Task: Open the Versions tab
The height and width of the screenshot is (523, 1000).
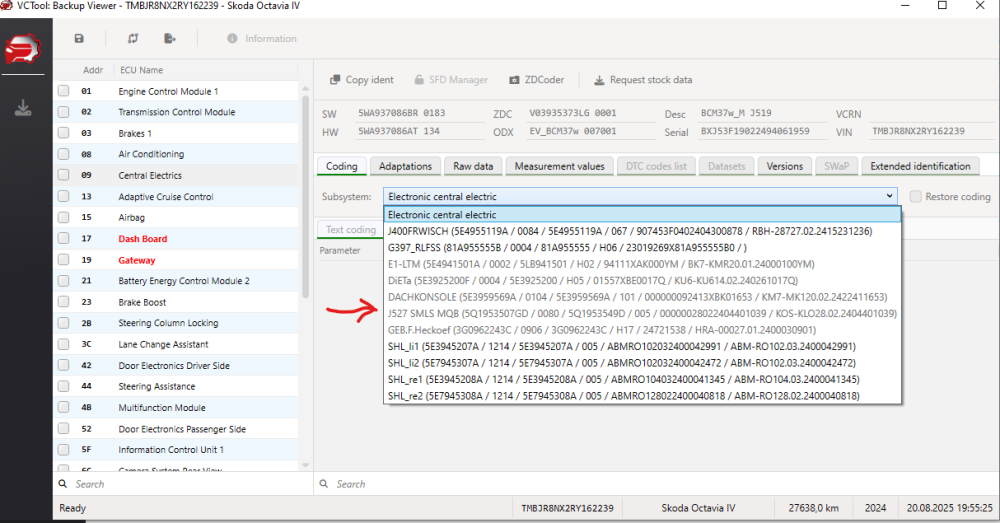Action: (784, 166)
